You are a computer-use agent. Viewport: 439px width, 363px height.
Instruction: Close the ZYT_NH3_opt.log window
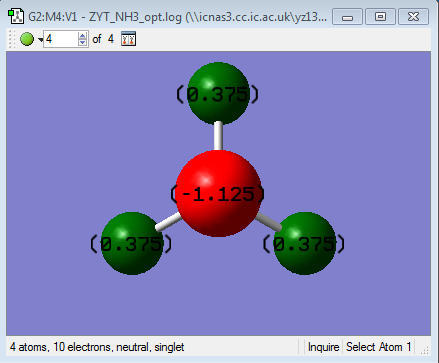tap(413, 17)
